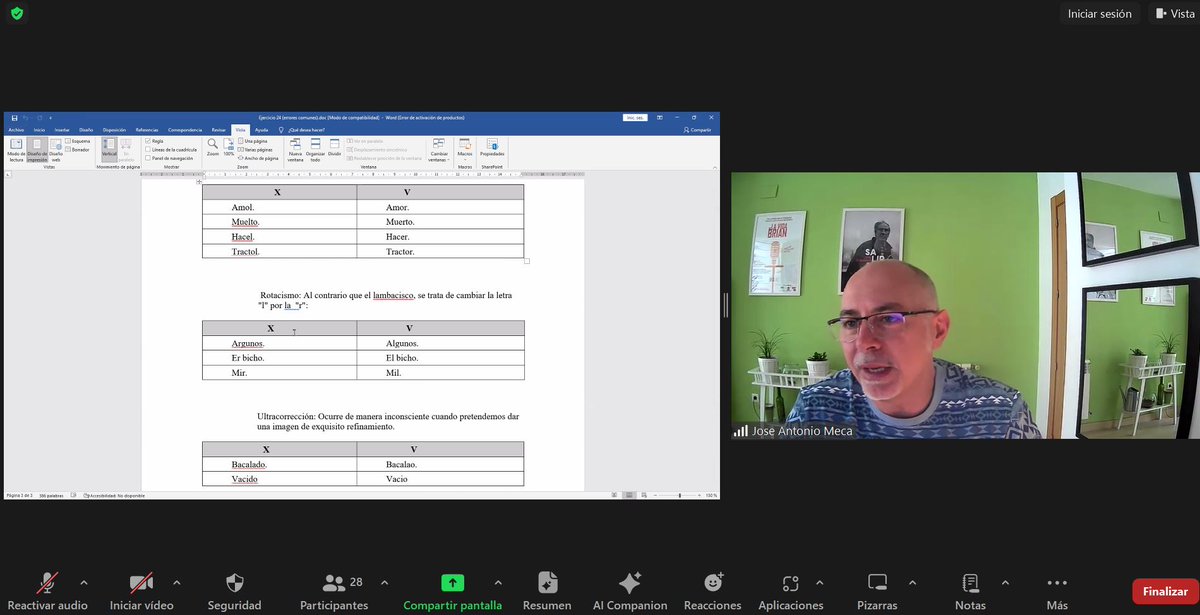Click Modo de lectura view icon in Word
The image size is (1200, 615).
point(16,150)
